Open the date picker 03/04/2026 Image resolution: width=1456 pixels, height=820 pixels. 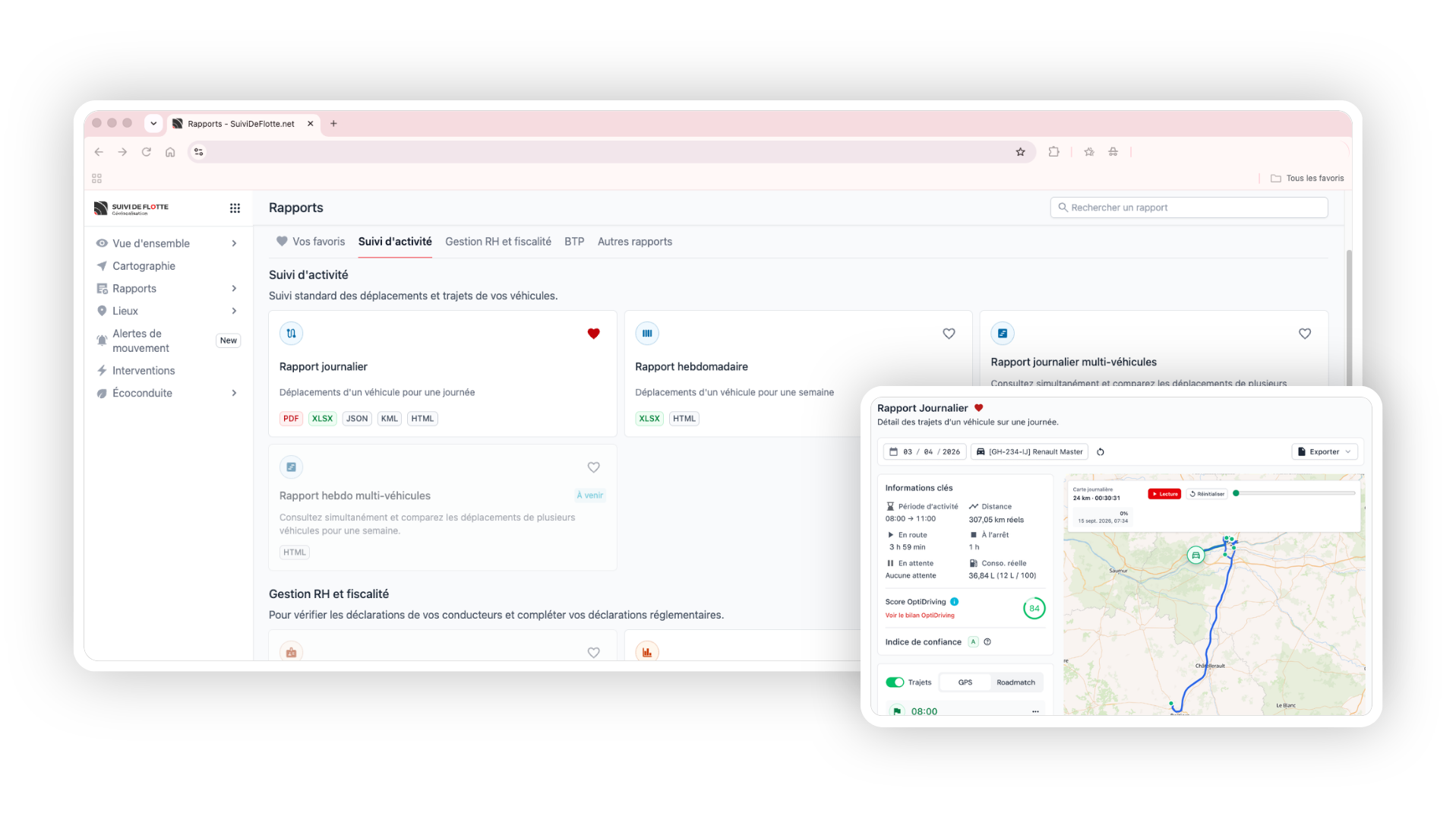pyautogui.click(x=924, y=452)
